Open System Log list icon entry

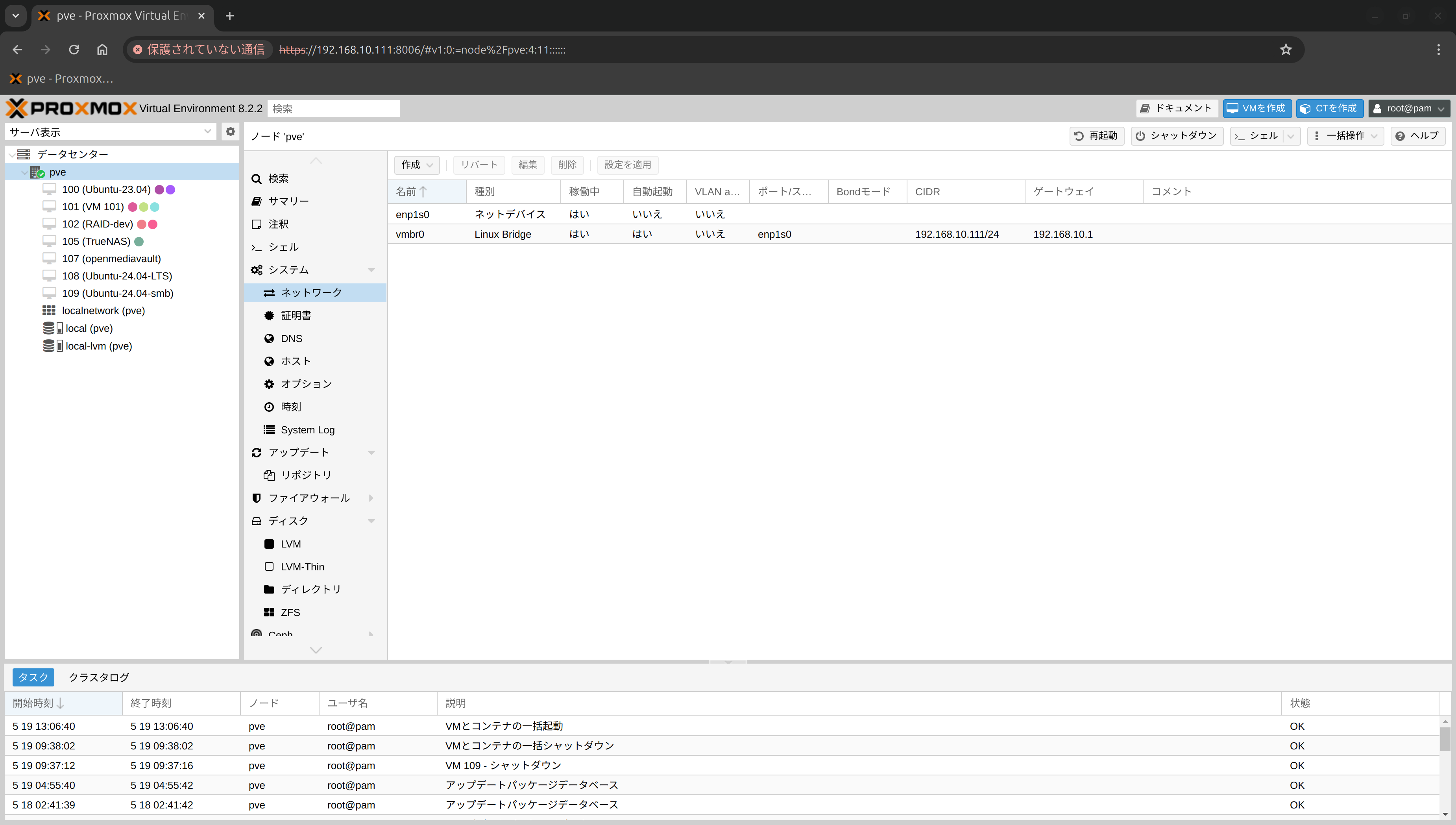tap(269, 429)
